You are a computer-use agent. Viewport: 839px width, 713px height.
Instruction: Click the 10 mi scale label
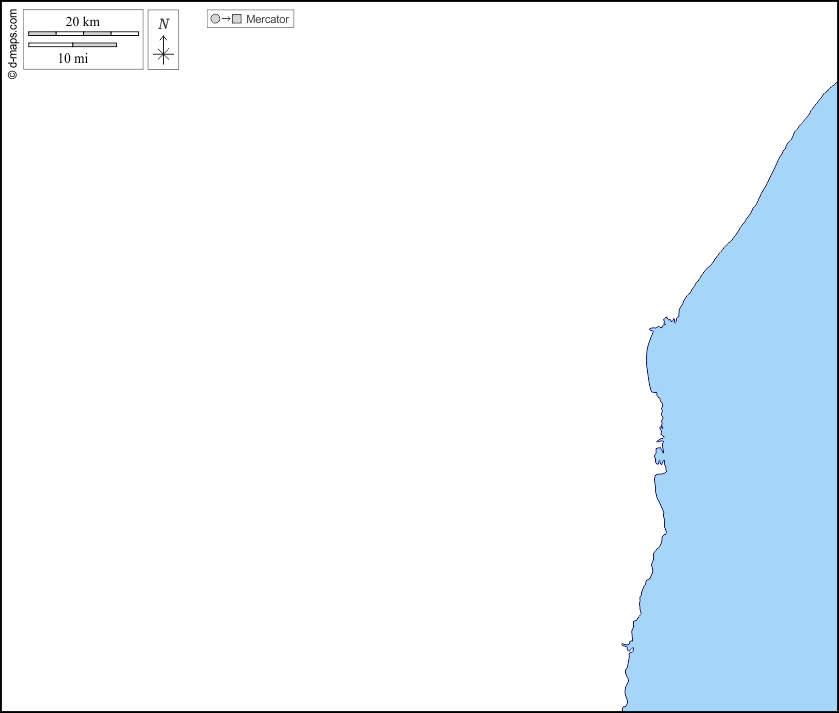[x=72, y=58]
